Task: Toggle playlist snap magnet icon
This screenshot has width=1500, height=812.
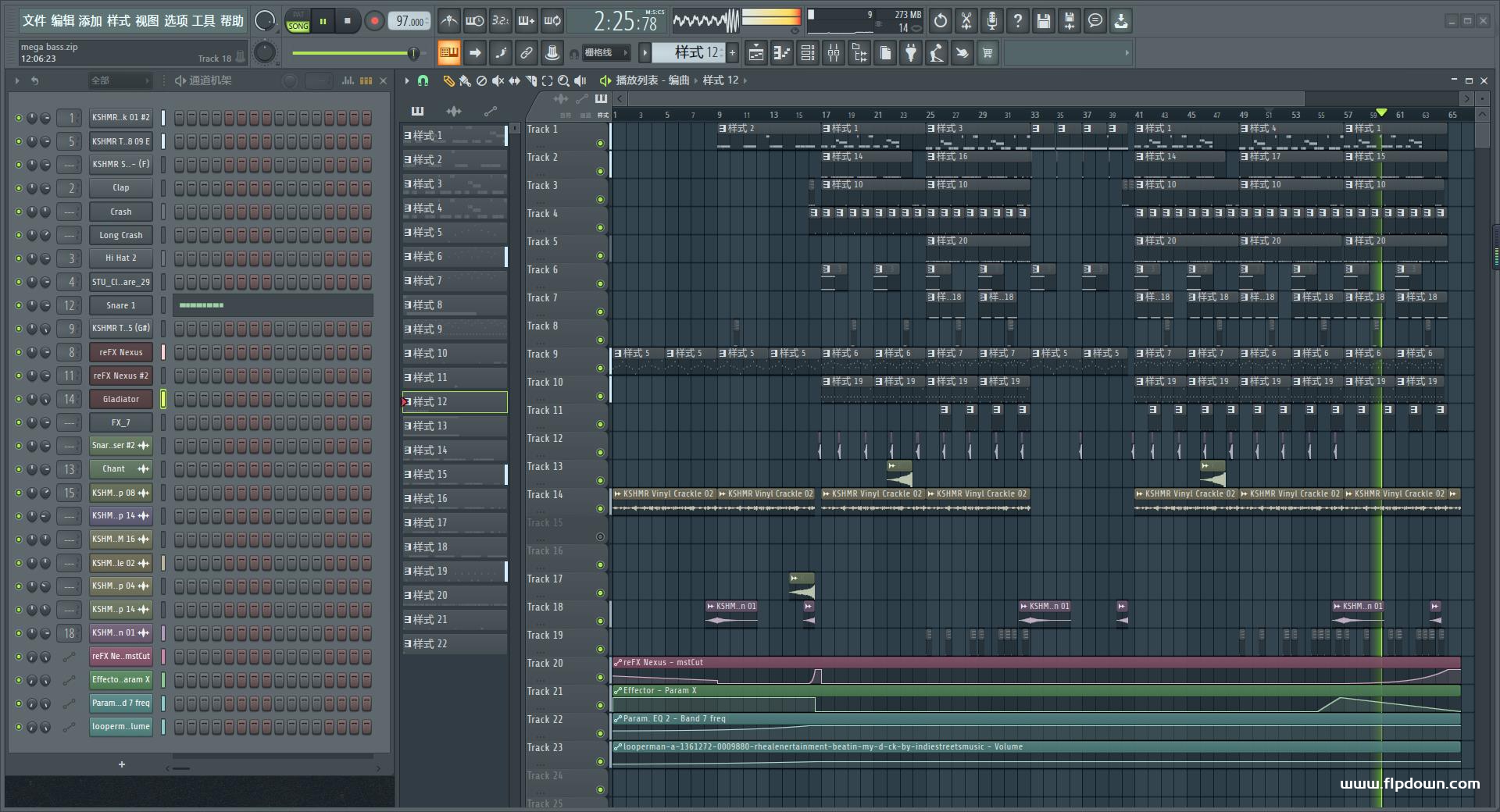Action: point(423,80)
